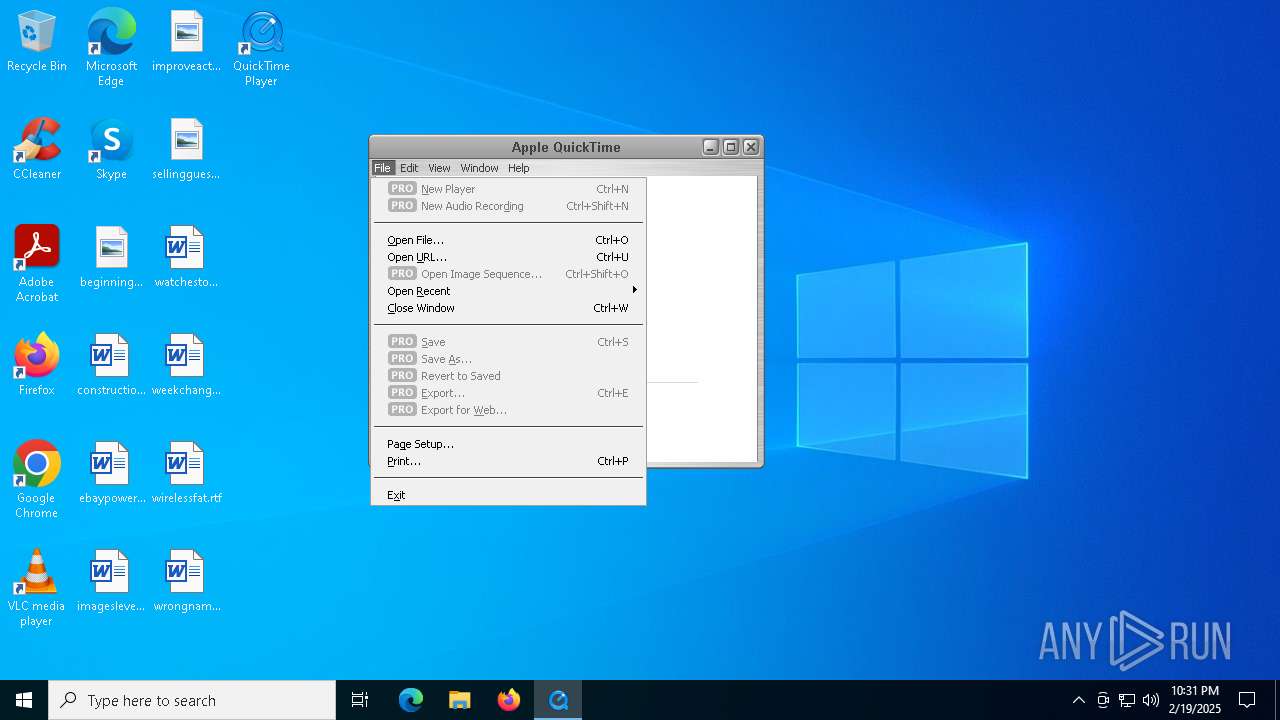Select the improveact image file icon
Image resolution: width=1280 pixels, height=720 pixels.
pyautogui.click(x=186, y=42)
